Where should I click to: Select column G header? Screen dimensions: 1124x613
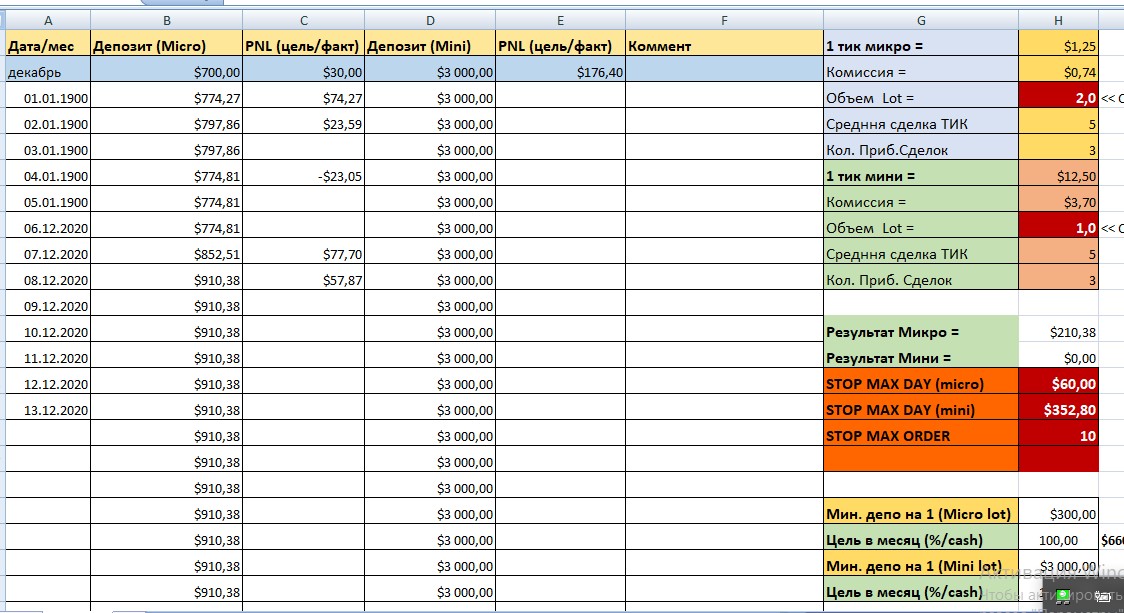pos(921,20)
